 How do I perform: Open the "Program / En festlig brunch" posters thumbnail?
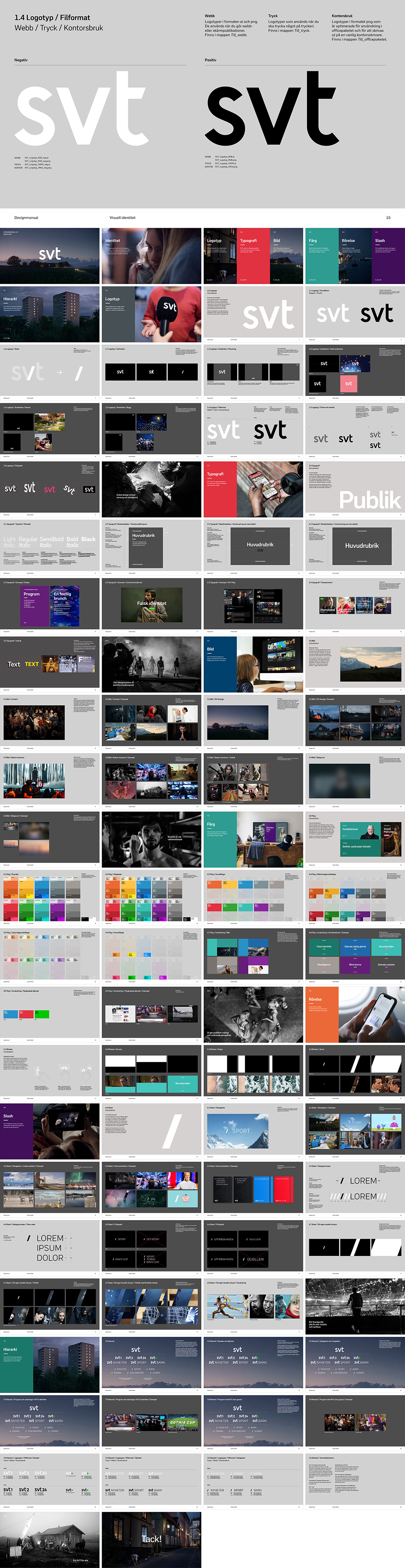pyautogui.click(x=50, y=606)
